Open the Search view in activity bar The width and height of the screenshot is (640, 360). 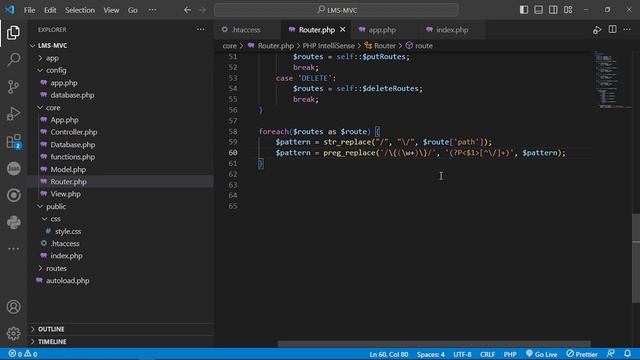[x=13, y=60]
